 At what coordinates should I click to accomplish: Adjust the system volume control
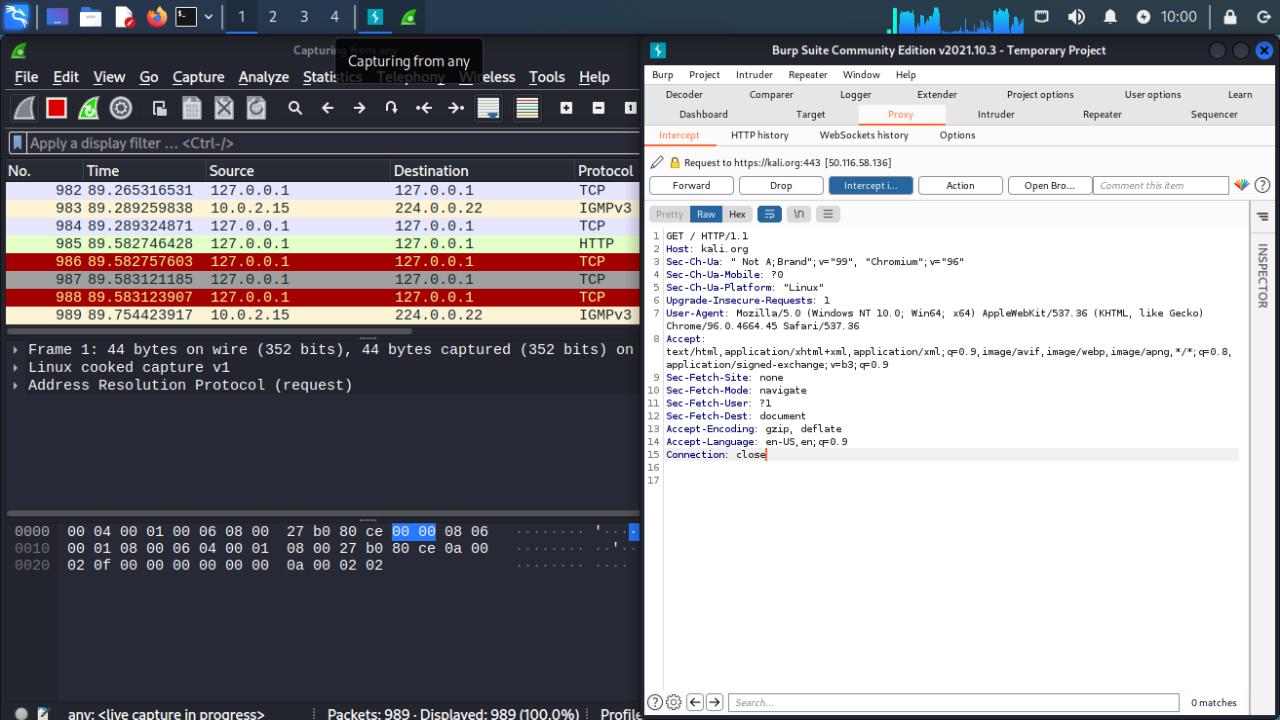pyautogui.click(x=1076, y=16)
